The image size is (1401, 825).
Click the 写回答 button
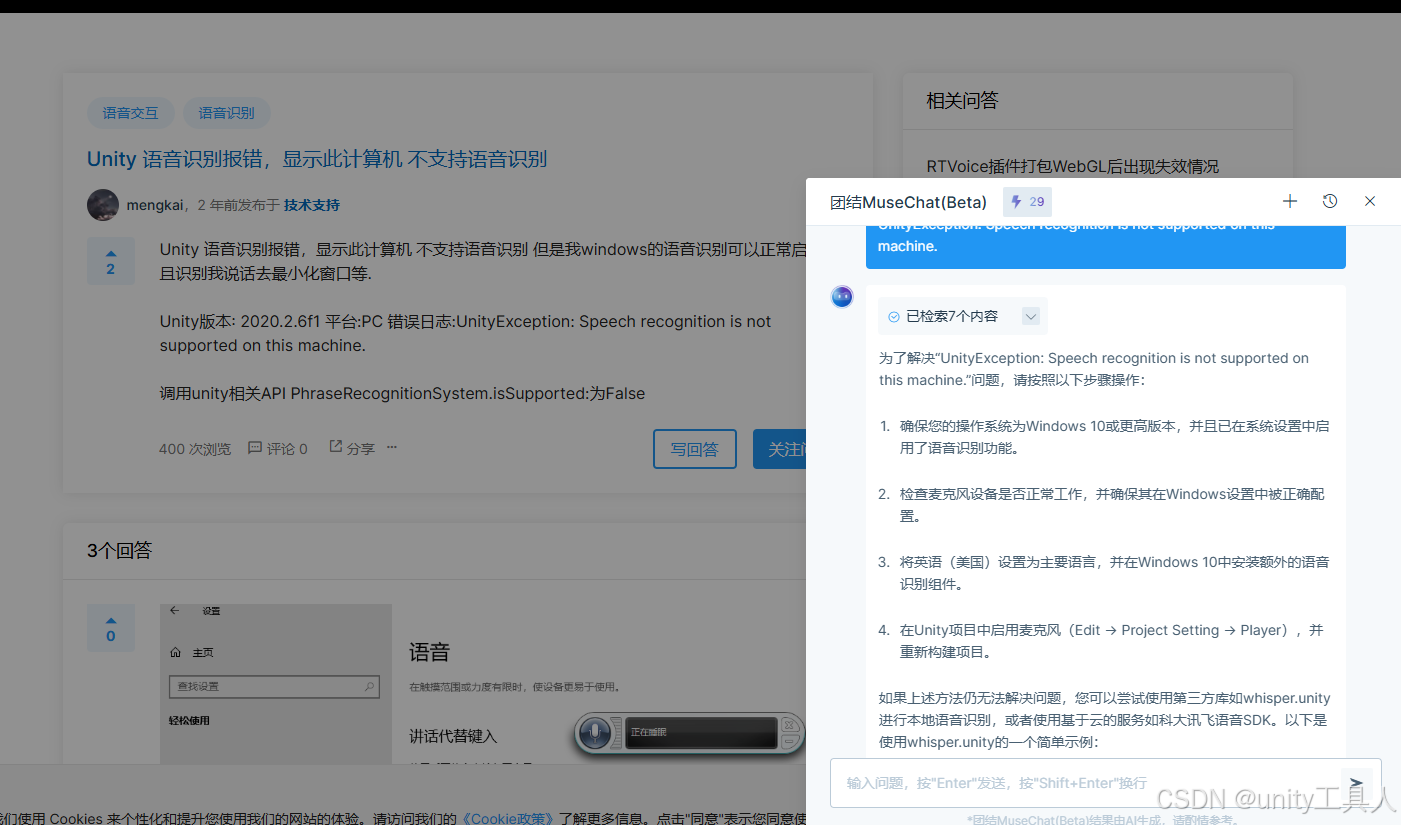point(694,449)
